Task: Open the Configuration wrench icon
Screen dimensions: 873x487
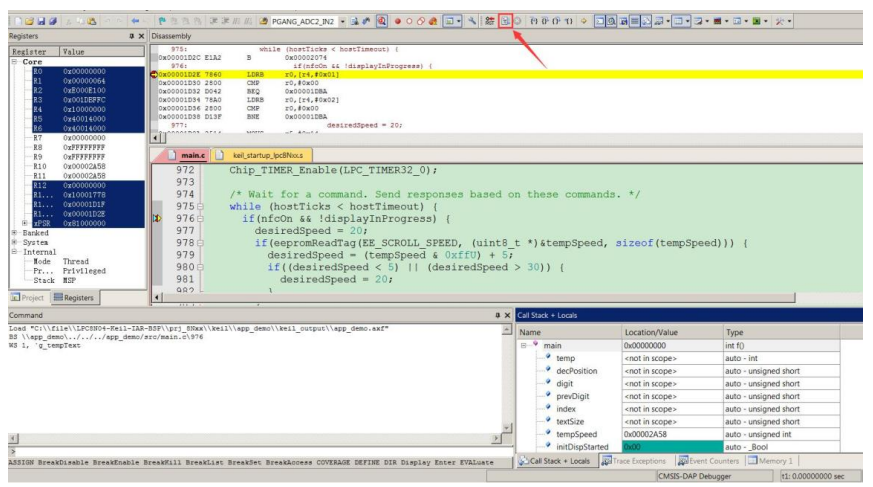Action: (x=472, y=21)
